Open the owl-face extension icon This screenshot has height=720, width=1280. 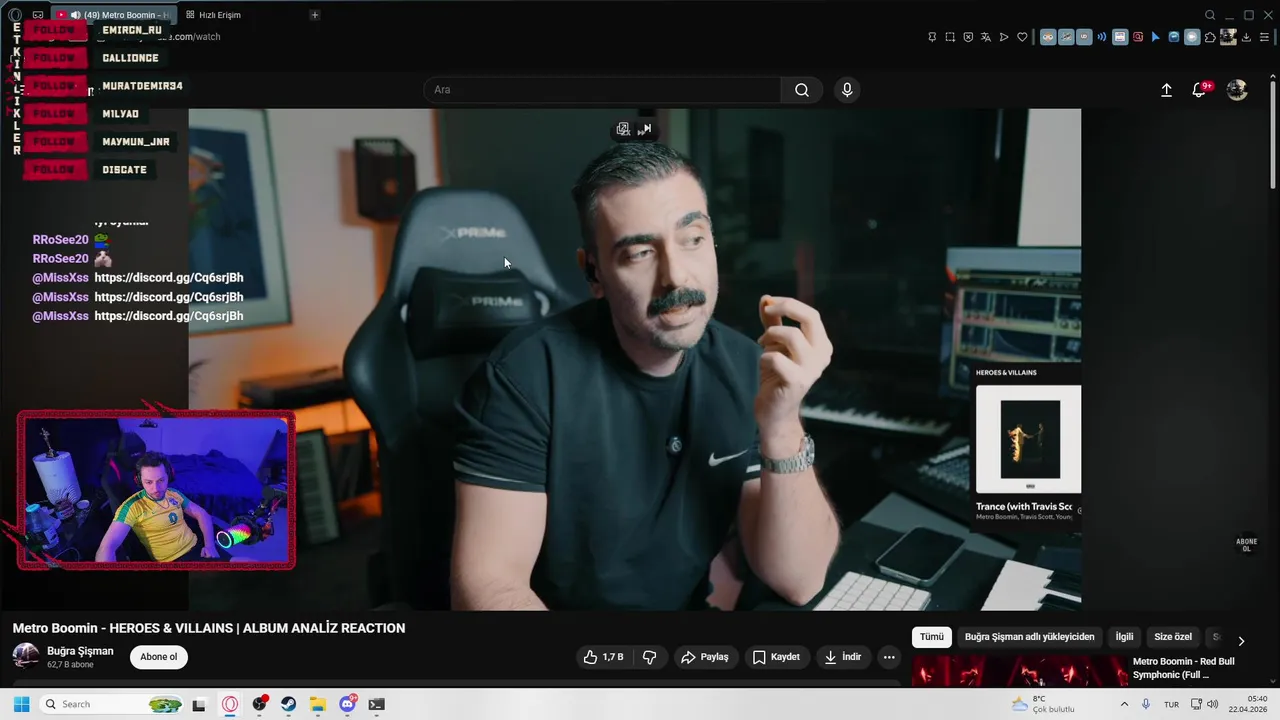(x=1048, y=37)
